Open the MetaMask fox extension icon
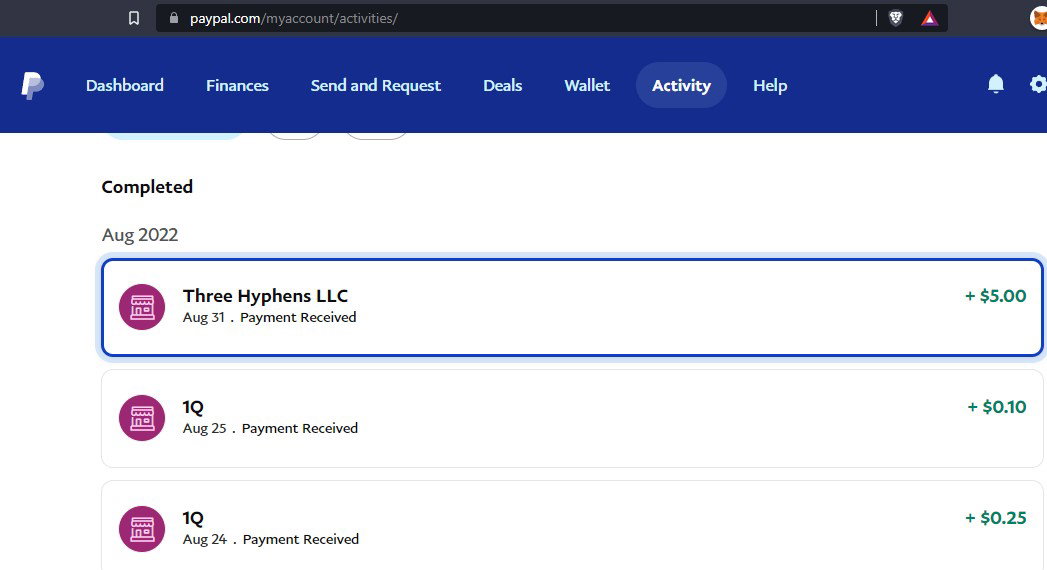The image size is (1047, 570). (1039, 18)
